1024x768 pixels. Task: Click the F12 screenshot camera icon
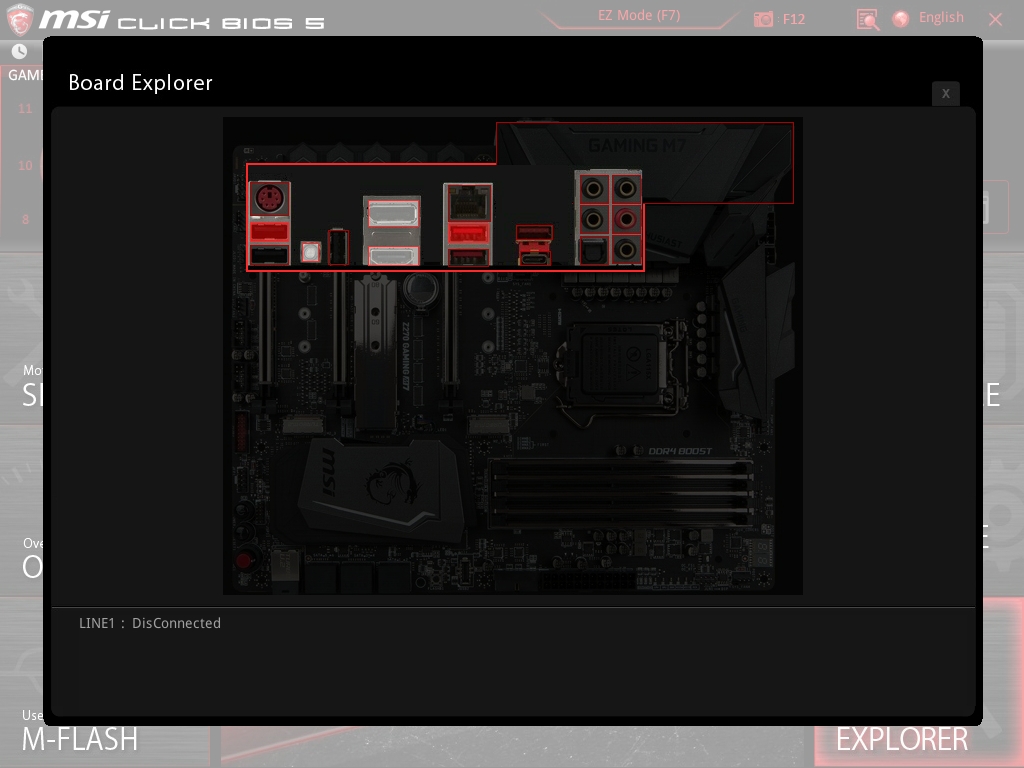point(763,19)
